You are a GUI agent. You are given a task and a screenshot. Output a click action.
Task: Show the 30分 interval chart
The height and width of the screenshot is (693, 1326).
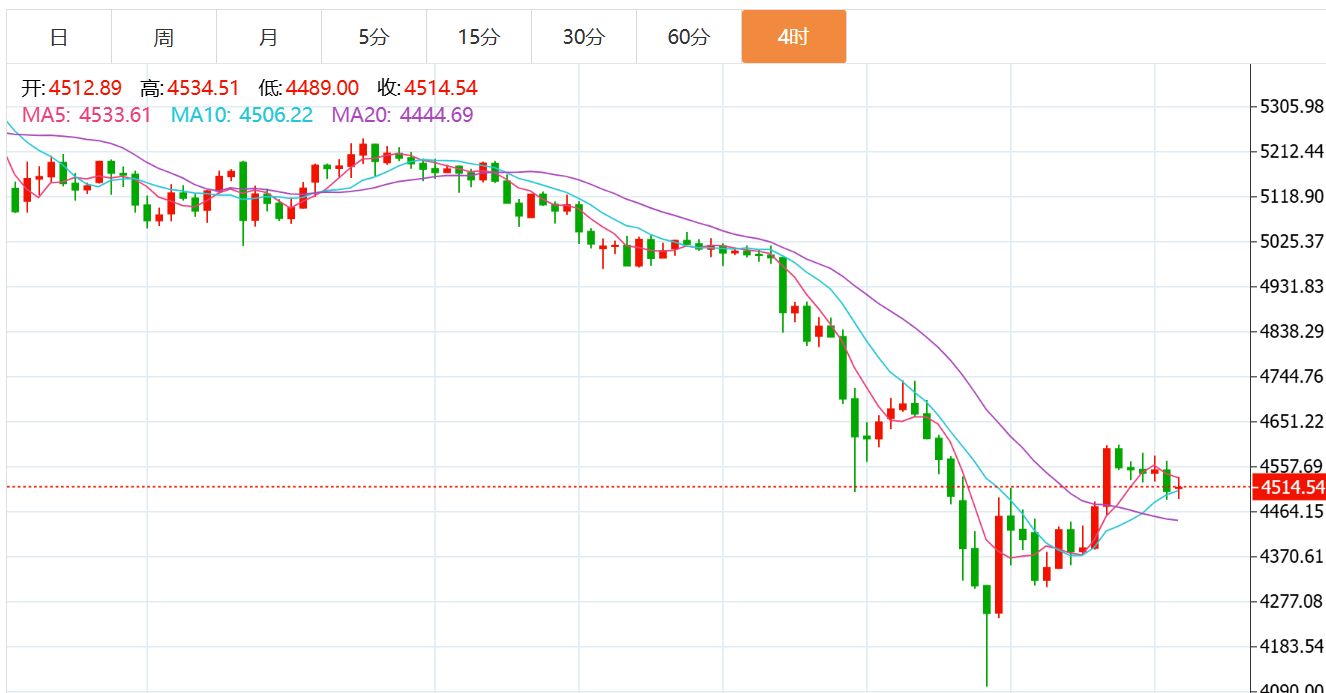[x=583, y=37]
